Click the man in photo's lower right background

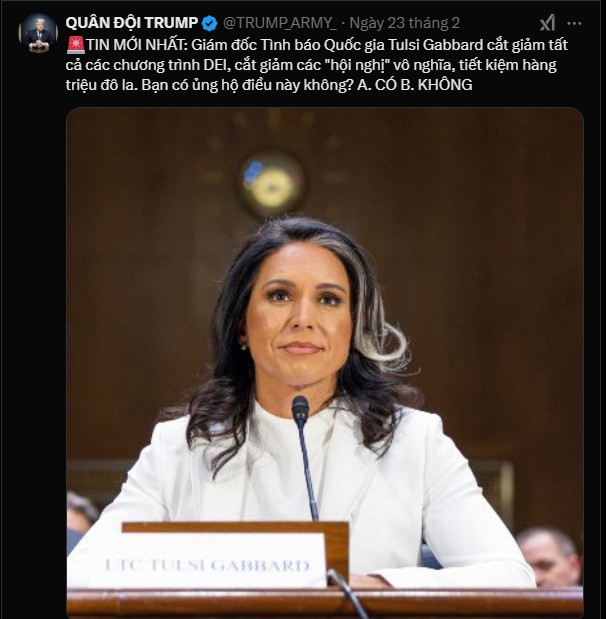click(x=550, y=557)
